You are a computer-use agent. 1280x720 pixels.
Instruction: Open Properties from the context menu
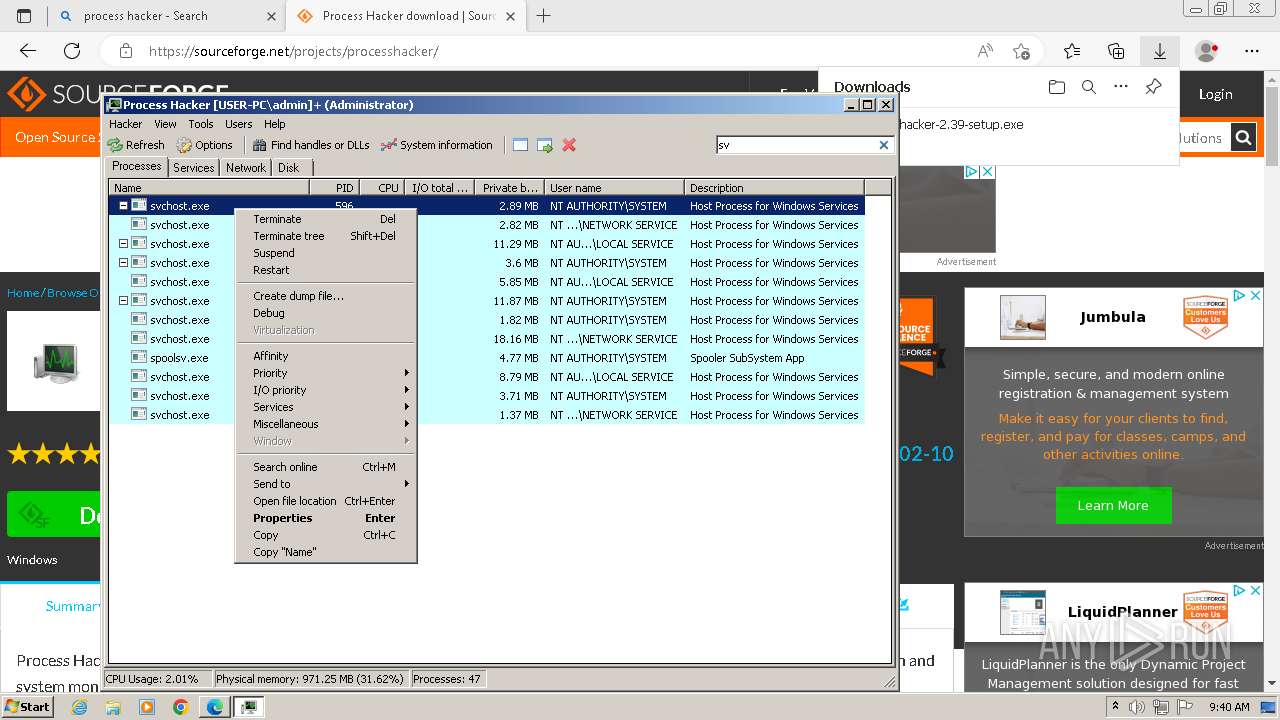(325, 518)
